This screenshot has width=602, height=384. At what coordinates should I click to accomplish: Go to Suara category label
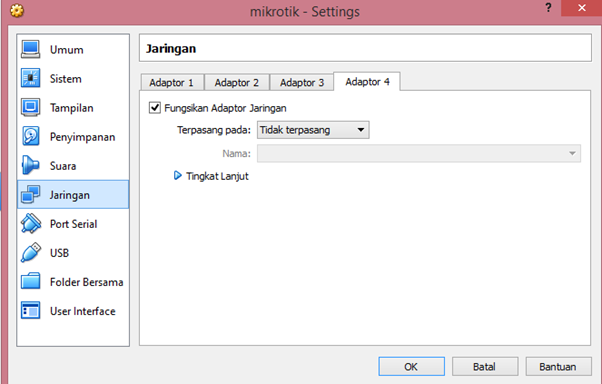(63, 166)
